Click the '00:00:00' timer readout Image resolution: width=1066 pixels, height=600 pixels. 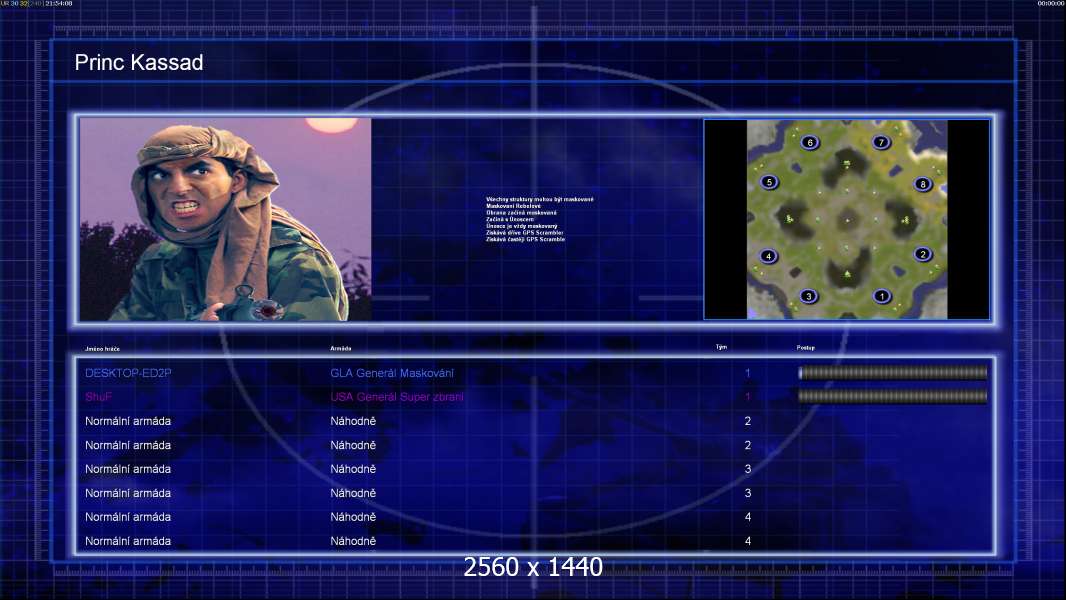pos(1050,3)
